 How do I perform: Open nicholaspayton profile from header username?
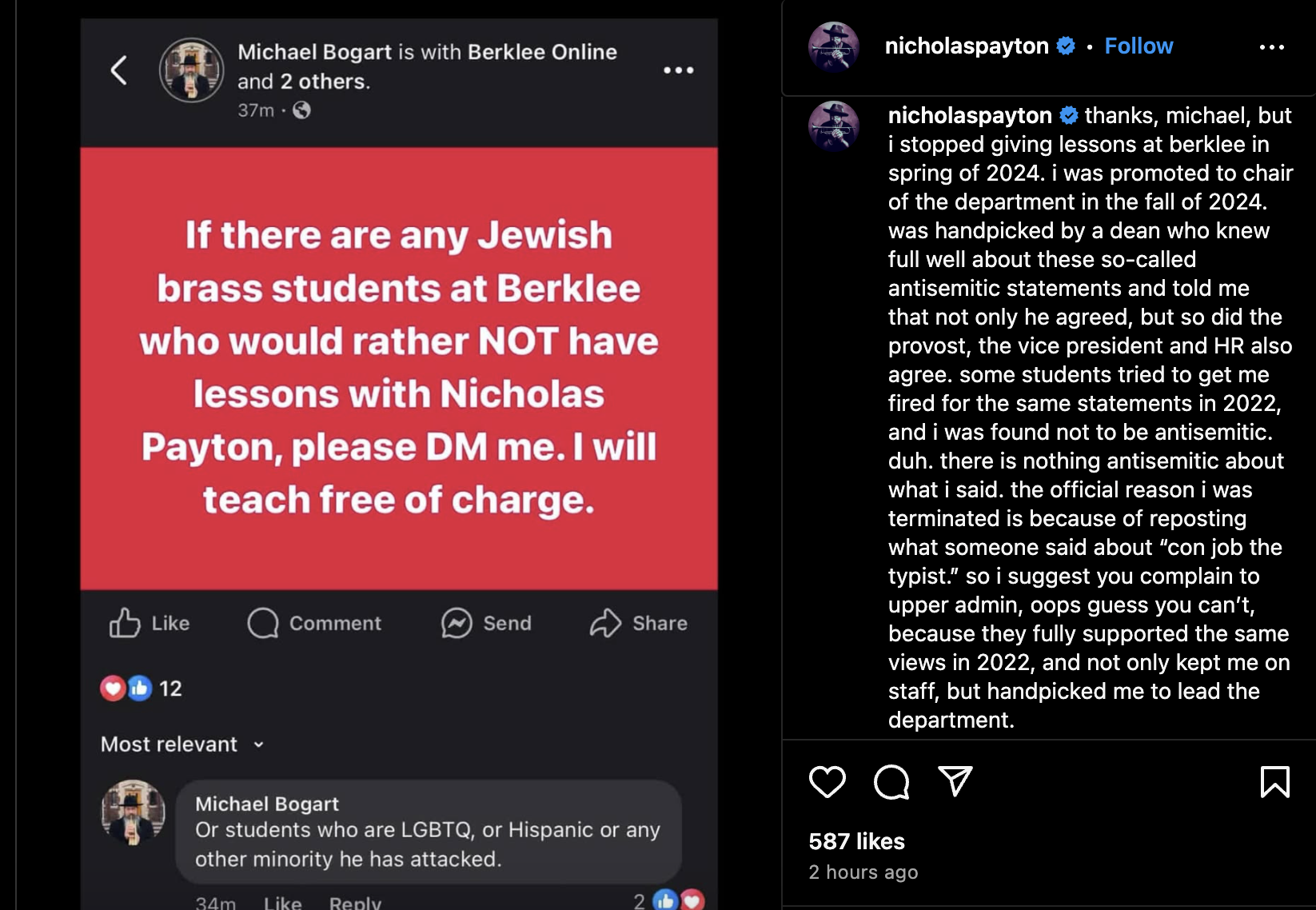point(966,46)
